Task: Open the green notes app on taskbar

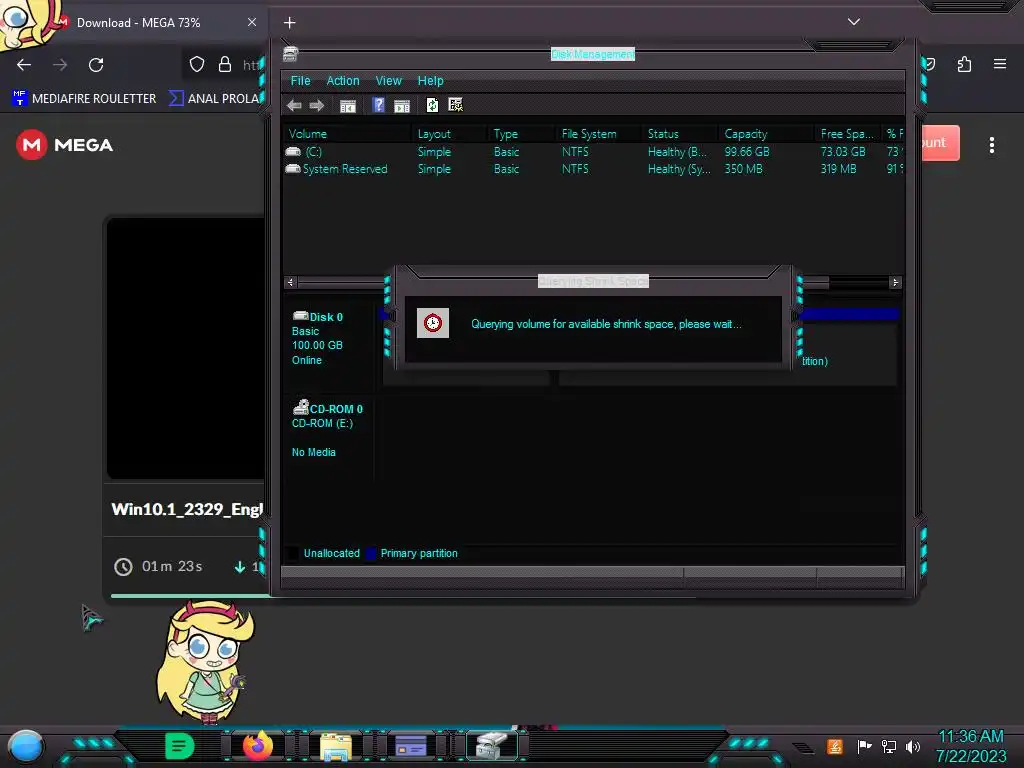Action: click(180, 746)
